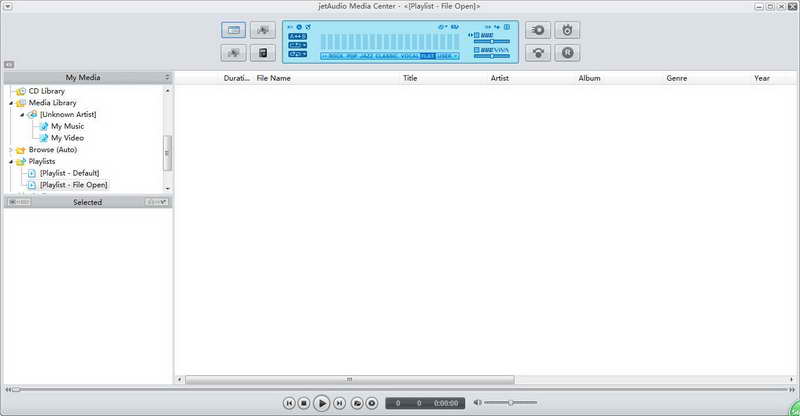Viewport: 800px width, 416px height.
Task: Rewind using the seek bar left arrows
Action: pos(8,389)
